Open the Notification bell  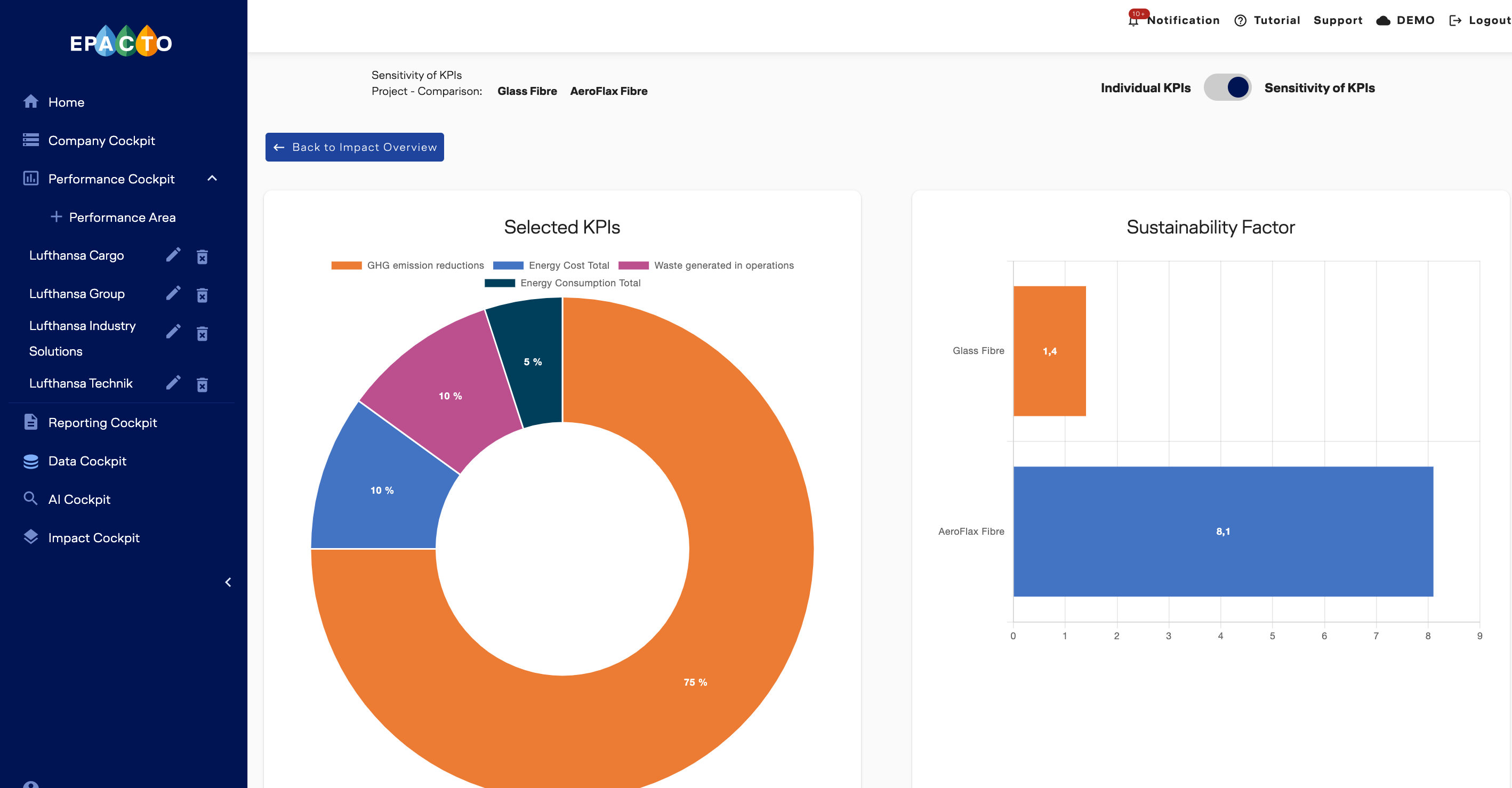[x=1133, y=21]
